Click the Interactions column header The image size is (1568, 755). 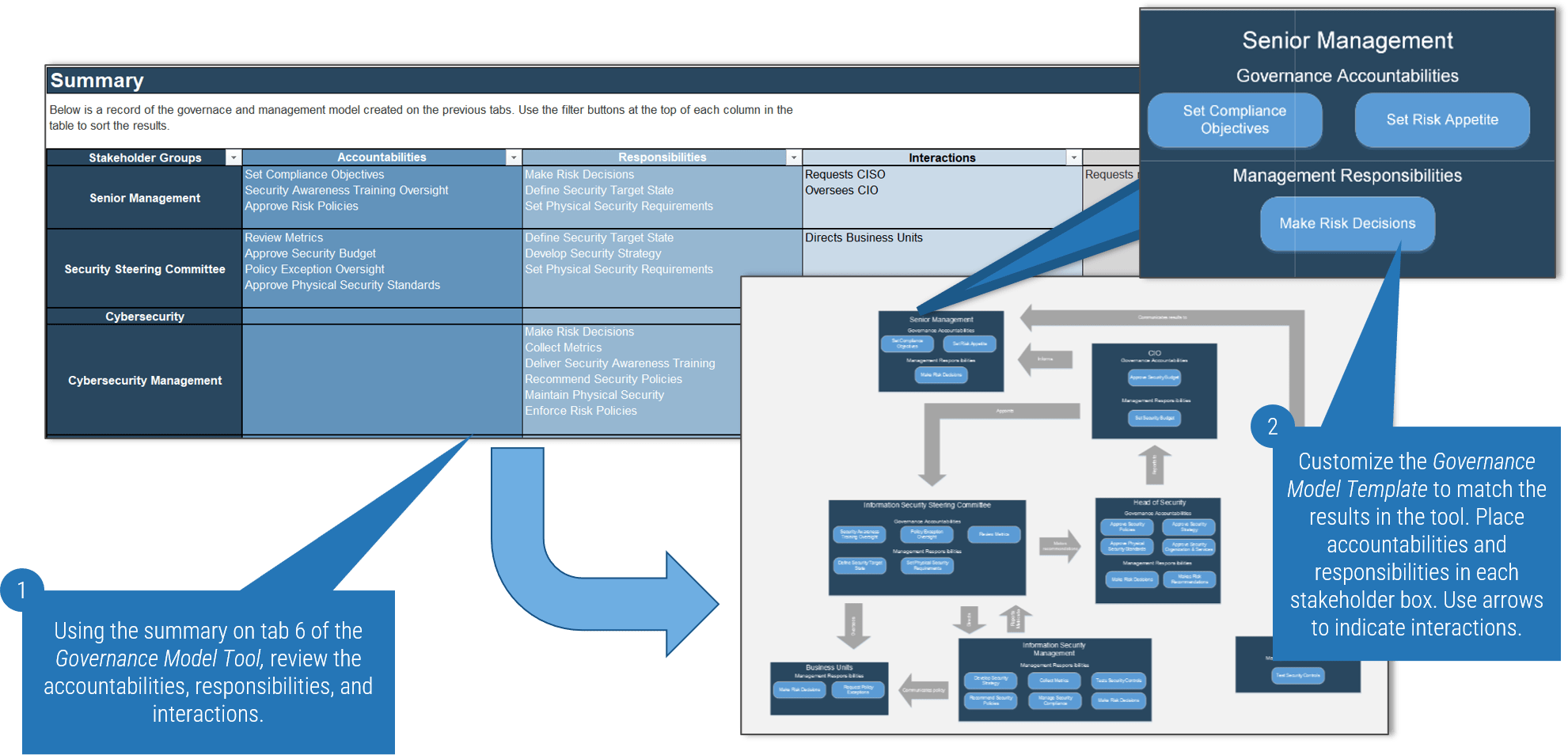(x=942, y=157)
